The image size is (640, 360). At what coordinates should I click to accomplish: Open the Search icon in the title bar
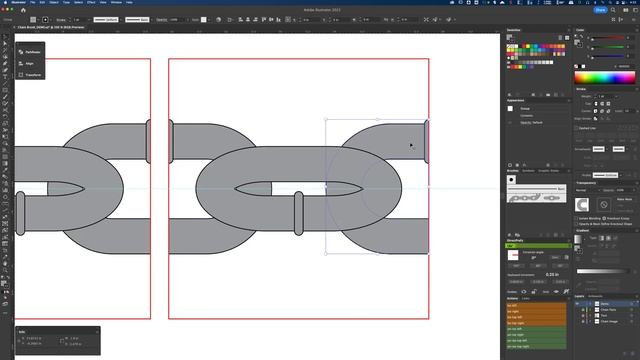pyautogui.click(x=613, y=10)
